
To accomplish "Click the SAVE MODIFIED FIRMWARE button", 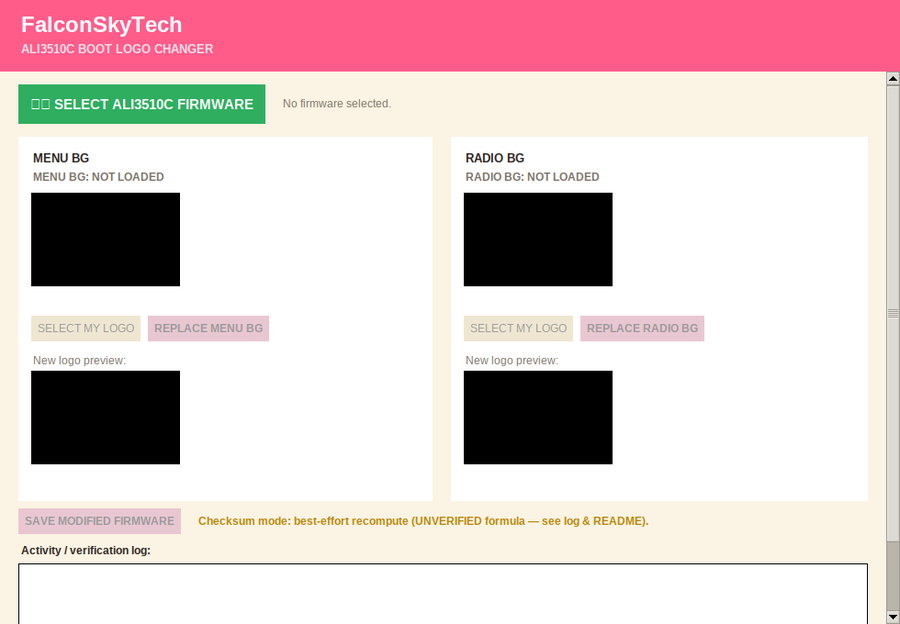I will (99, 521).
